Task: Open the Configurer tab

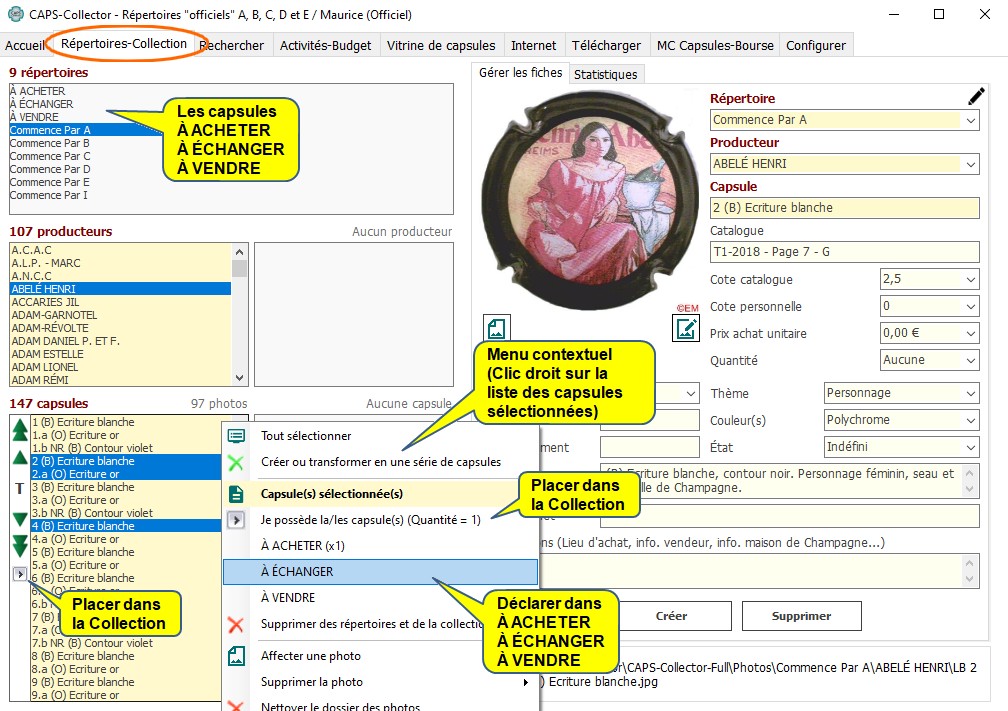Action: coord(816,46)
